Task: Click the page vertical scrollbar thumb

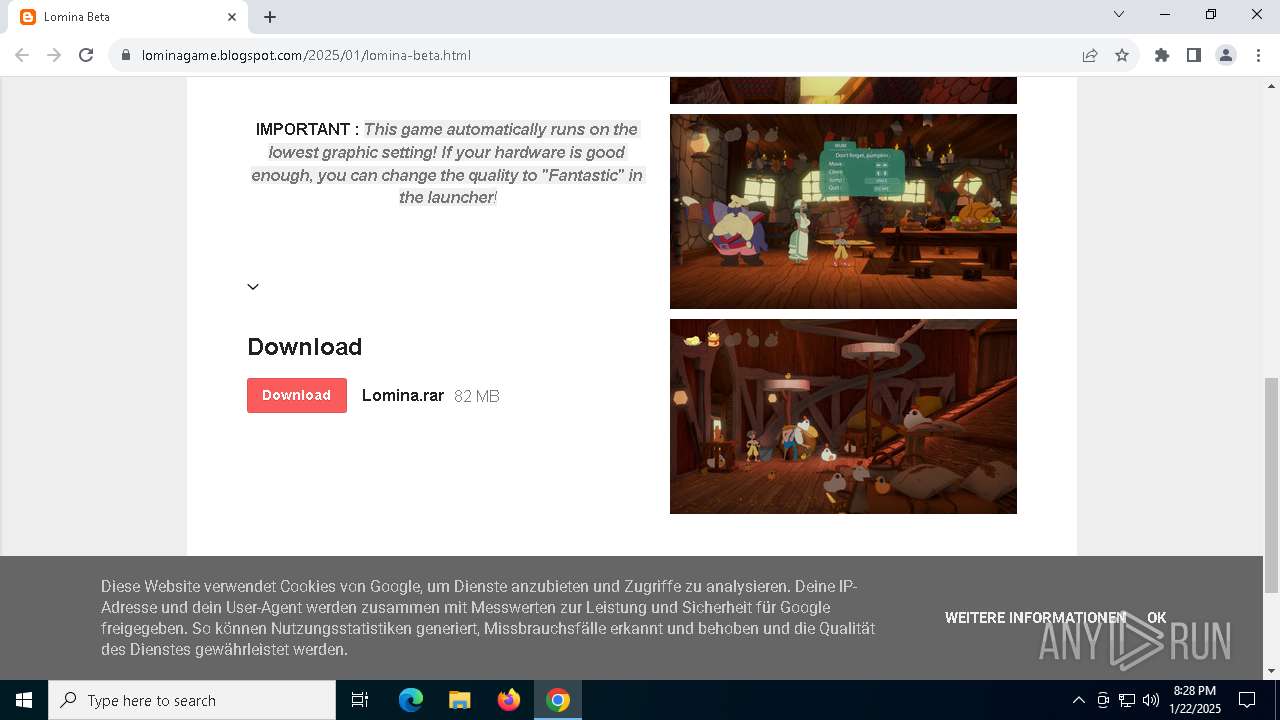Action: click(x=1271, y=485)
